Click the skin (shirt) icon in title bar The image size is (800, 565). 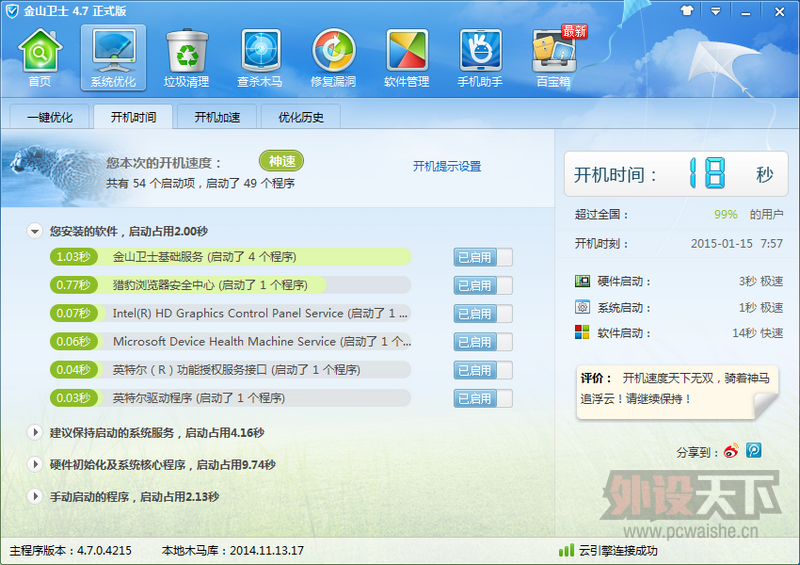coord(687,11)
